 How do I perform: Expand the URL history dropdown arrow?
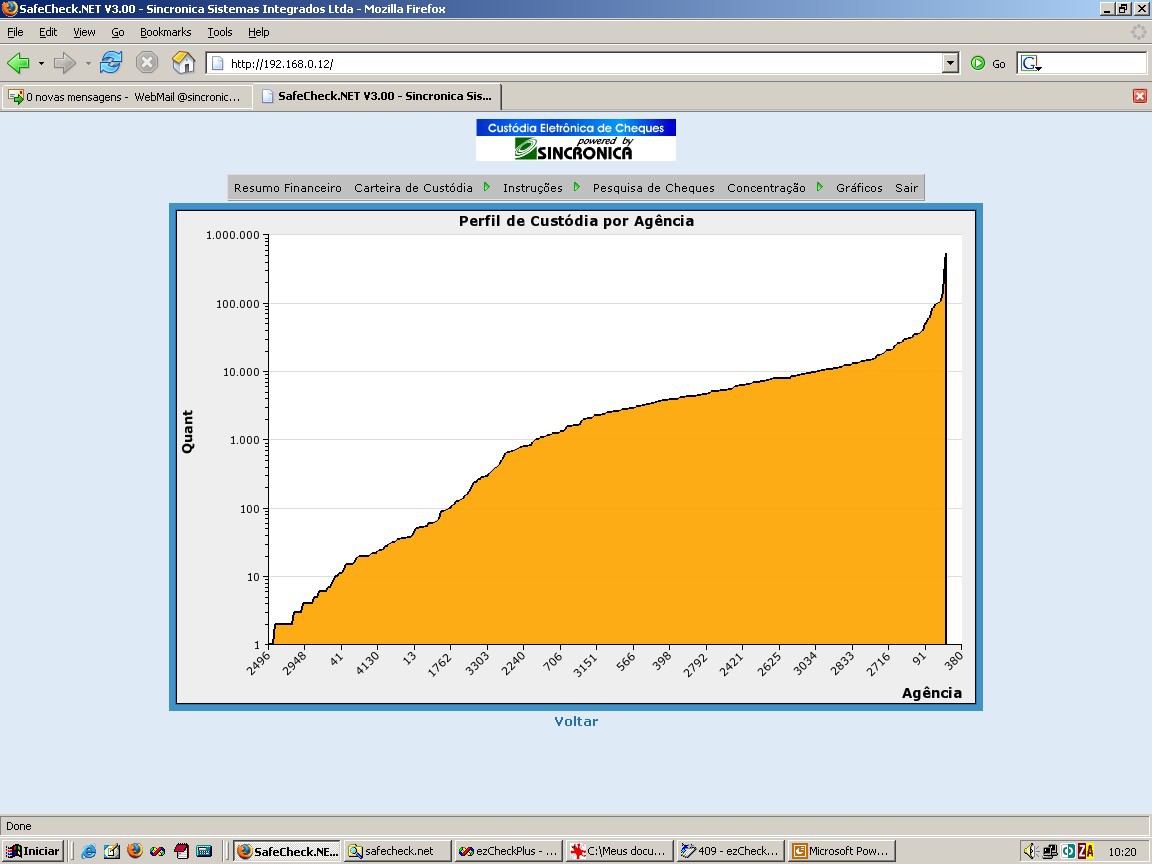click(950, 63)
